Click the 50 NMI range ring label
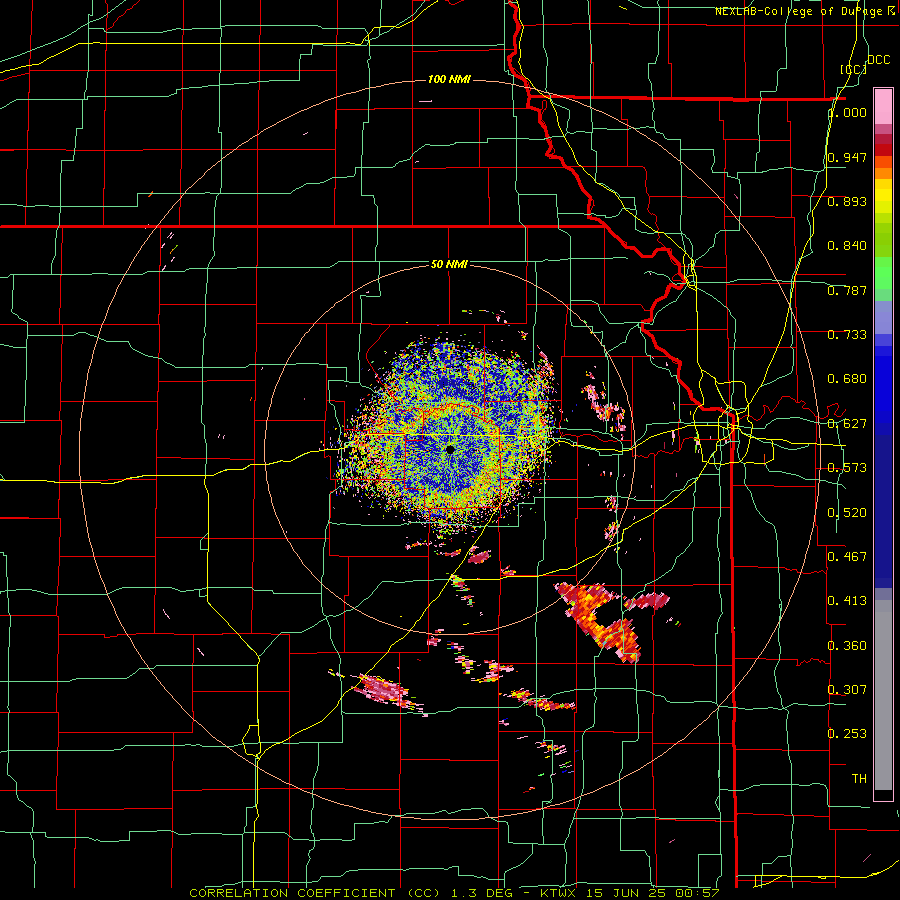 pos(449,265)
